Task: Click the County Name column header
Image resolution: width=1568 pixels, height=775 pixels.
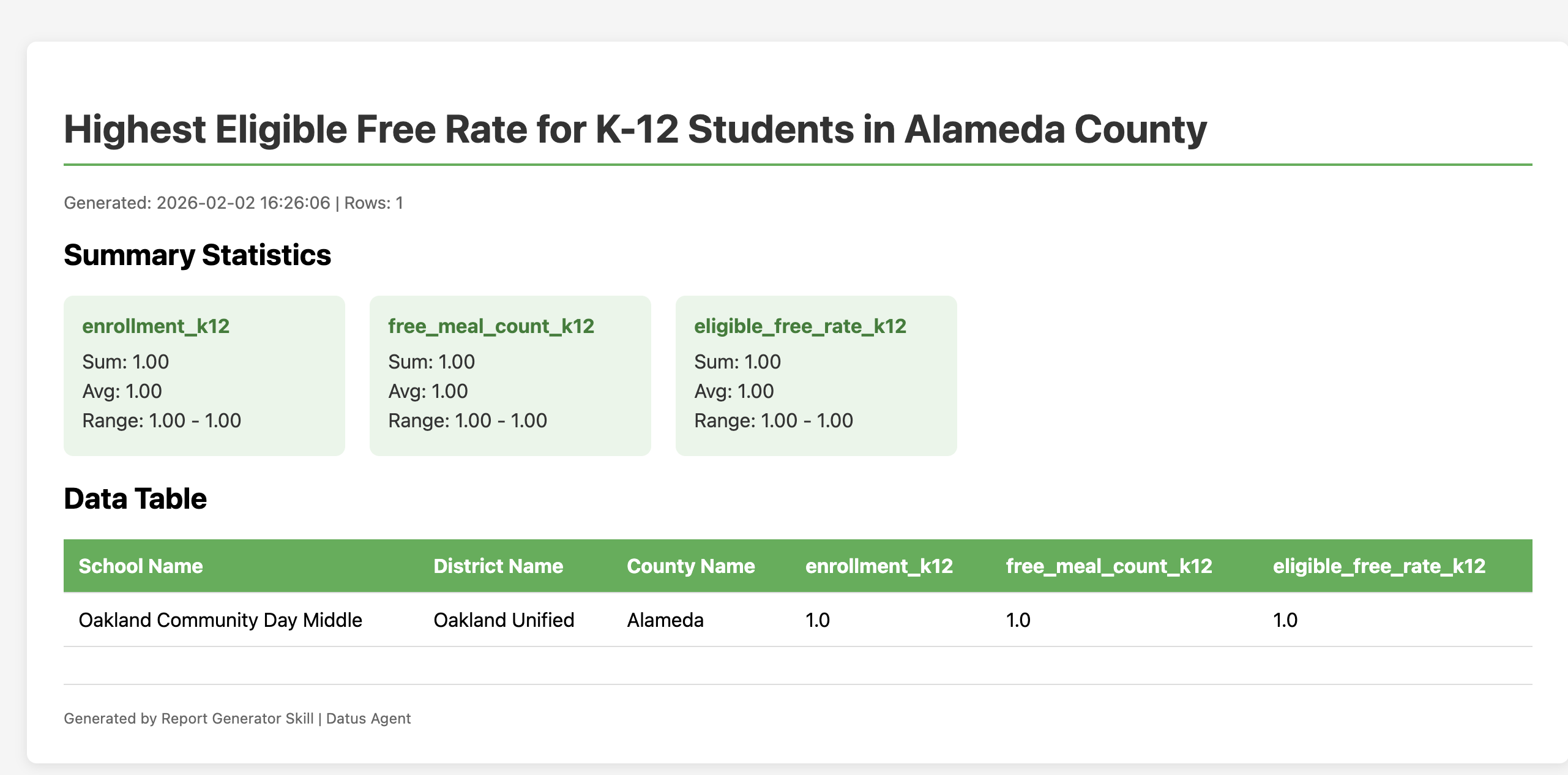Action: pos(691,566)
